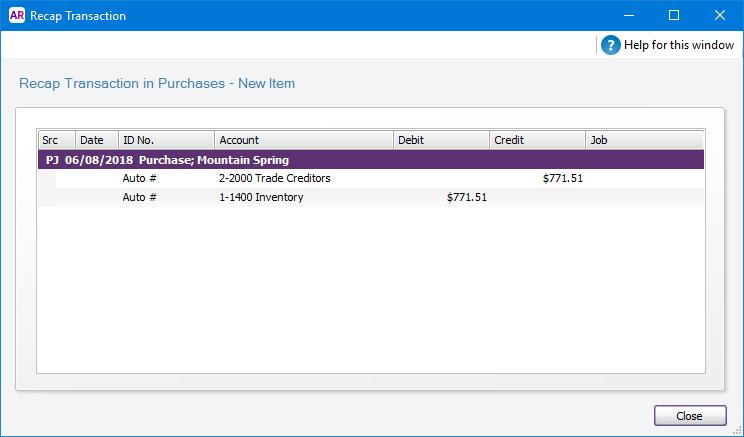Select the 1-1400 Inventory account entry
The image size is (744, 437).
click(260, 198)
